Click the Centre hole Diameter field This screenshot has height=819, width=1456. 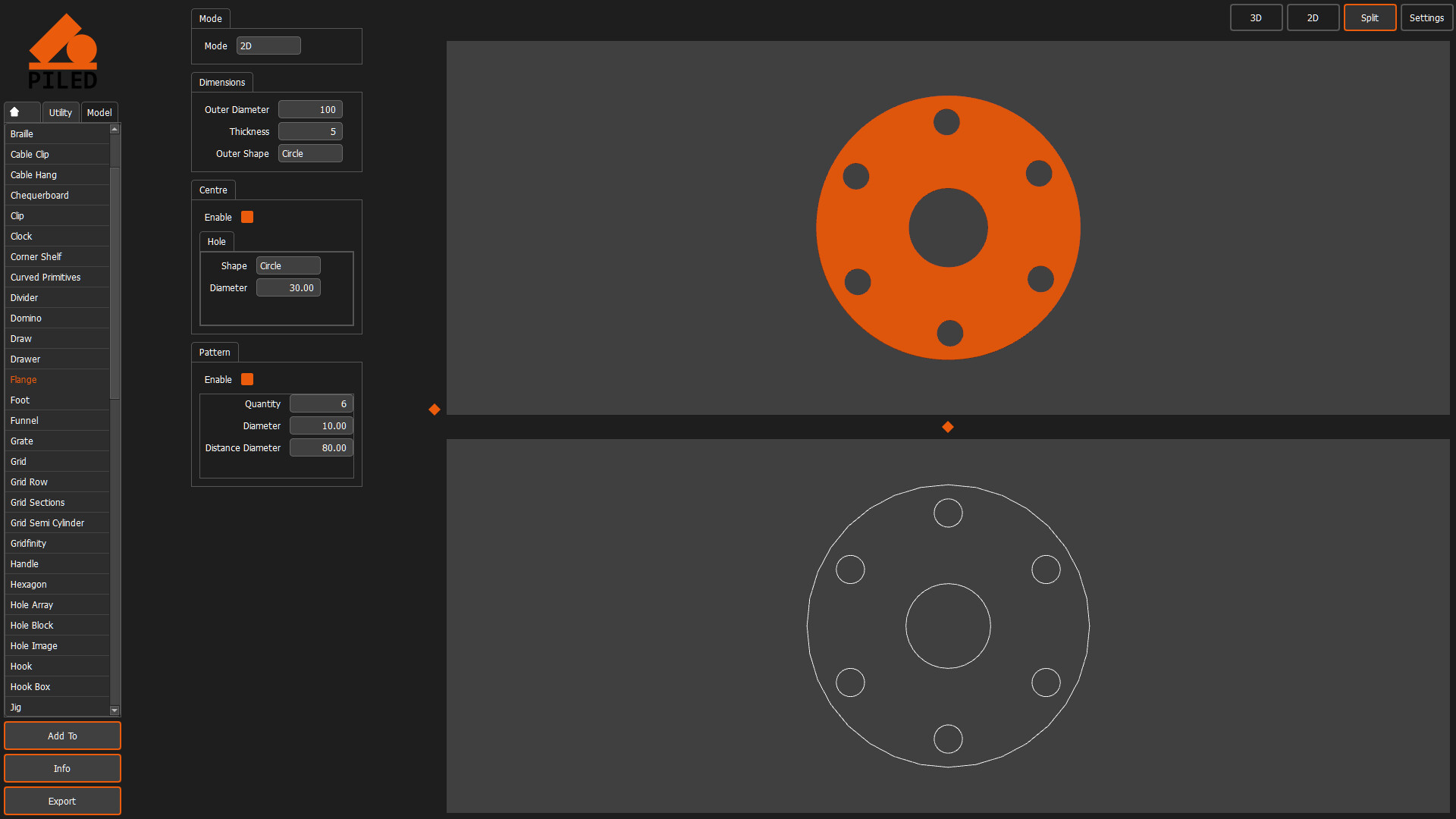tap(288, 287)
